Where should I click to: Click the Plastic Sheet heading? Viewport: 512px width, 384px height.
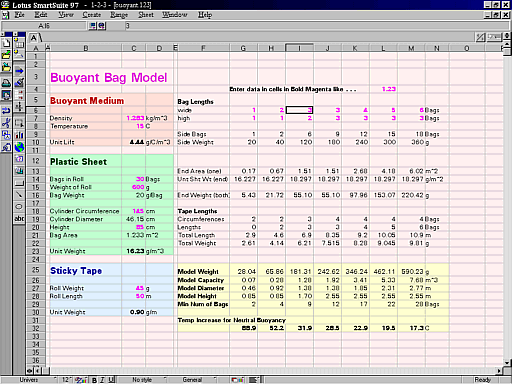[x=78, y=162]
